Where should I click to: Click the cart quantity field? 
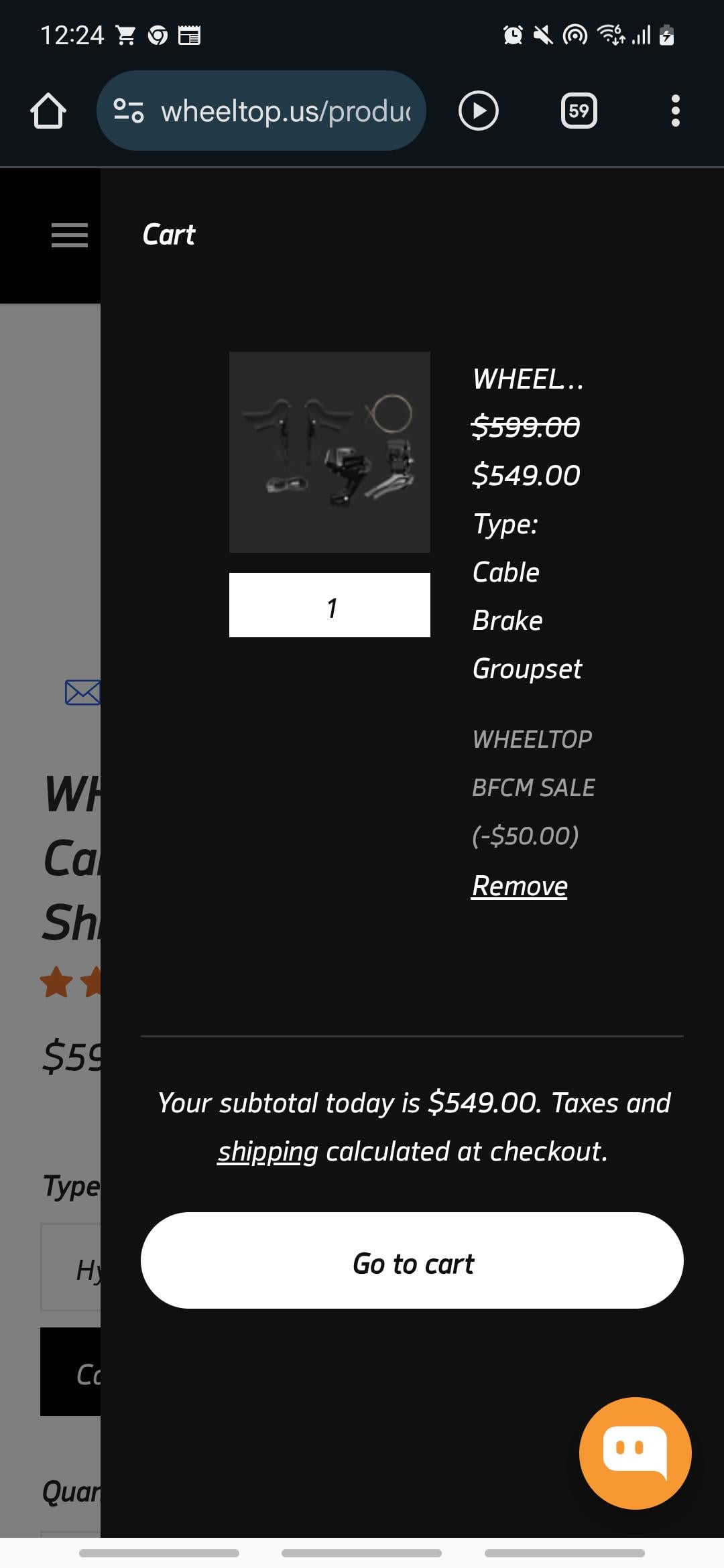pos(329,605)
